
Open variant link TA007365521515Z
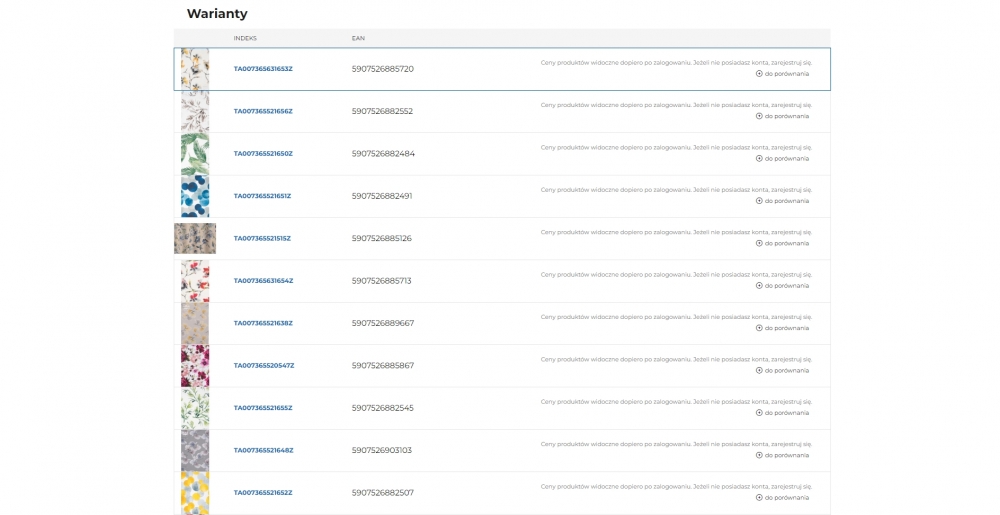pos(262,238)
